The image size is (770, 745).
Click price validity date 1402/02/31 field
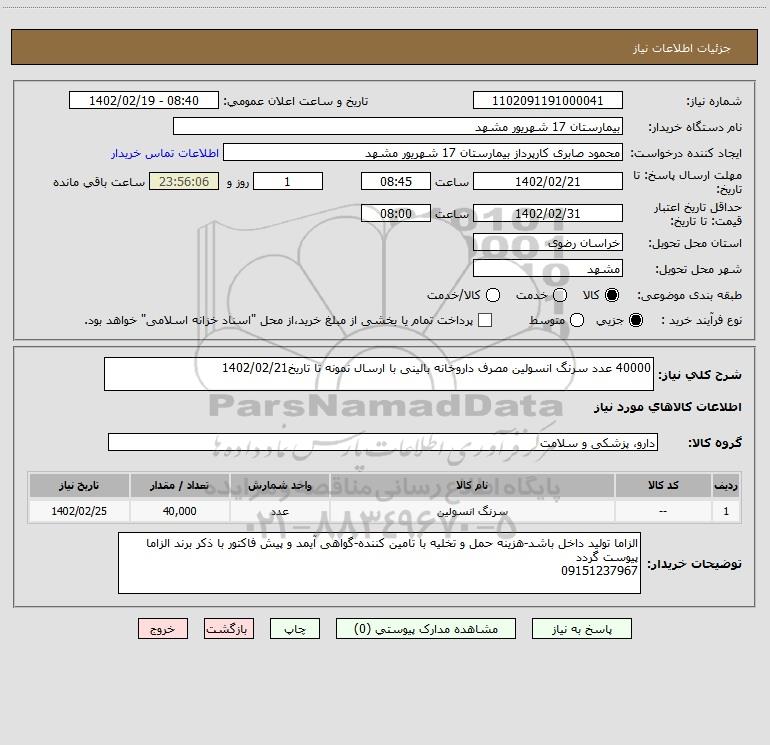point(548,213)
